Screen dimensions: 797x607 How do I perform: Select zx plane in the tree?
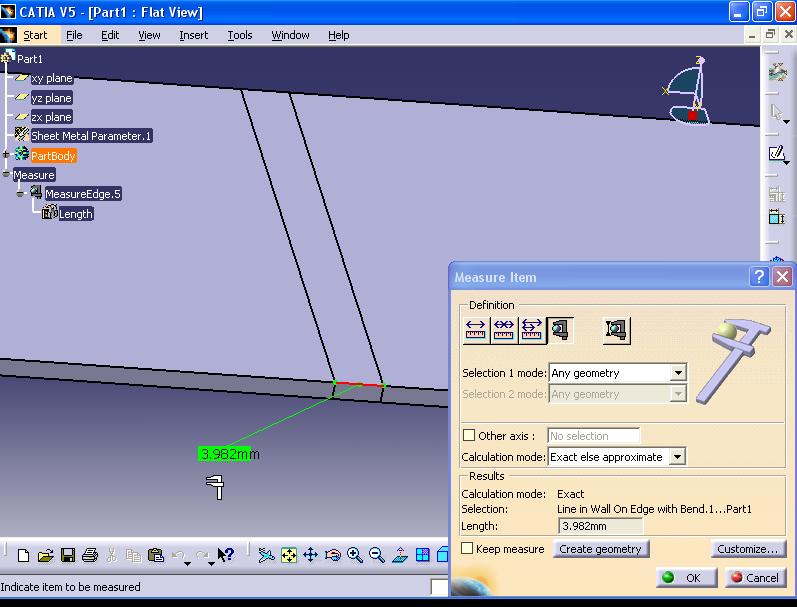(x=51, y=117)
